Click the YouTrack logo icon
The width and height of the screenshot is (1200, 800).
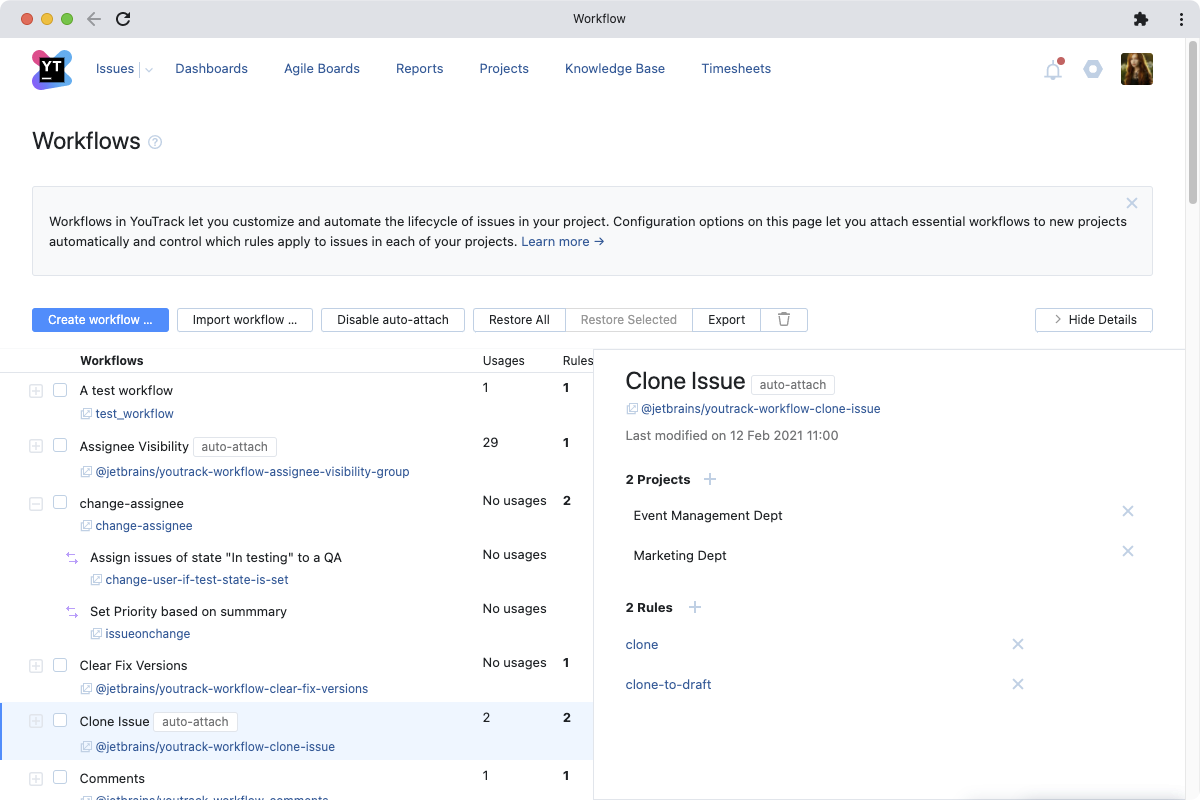coord(52,69)
